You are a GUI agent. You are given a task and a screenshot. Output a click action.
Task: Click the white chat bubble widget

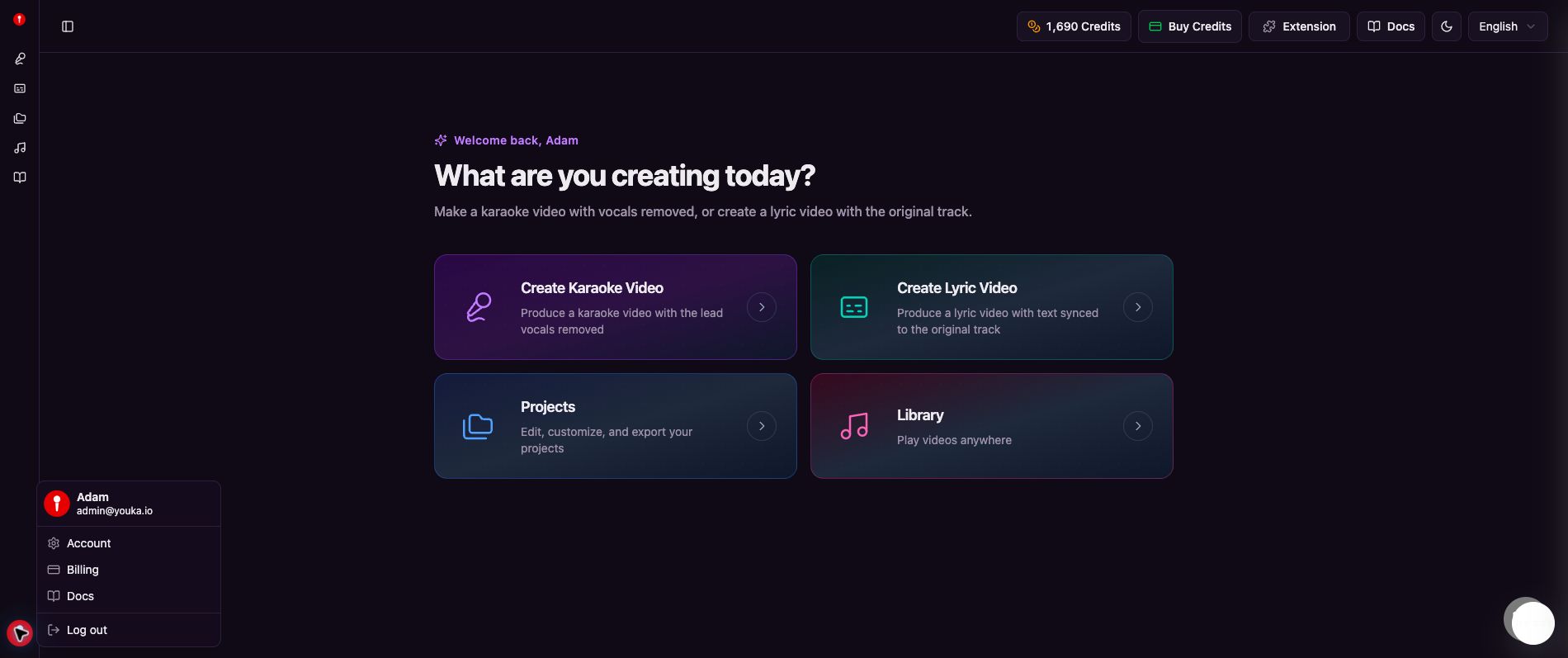1533,622
